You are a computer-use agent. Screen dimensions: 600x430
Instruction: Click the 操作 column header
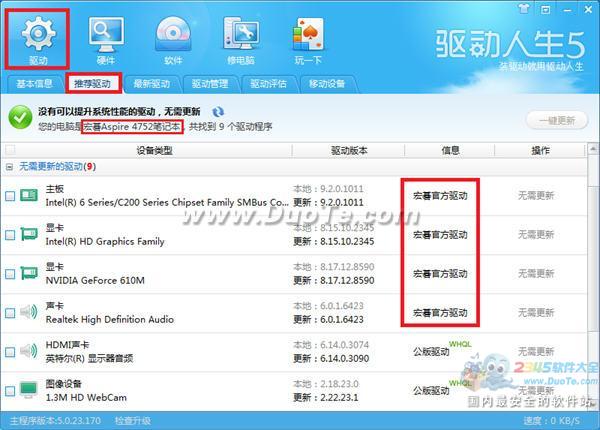540,150
